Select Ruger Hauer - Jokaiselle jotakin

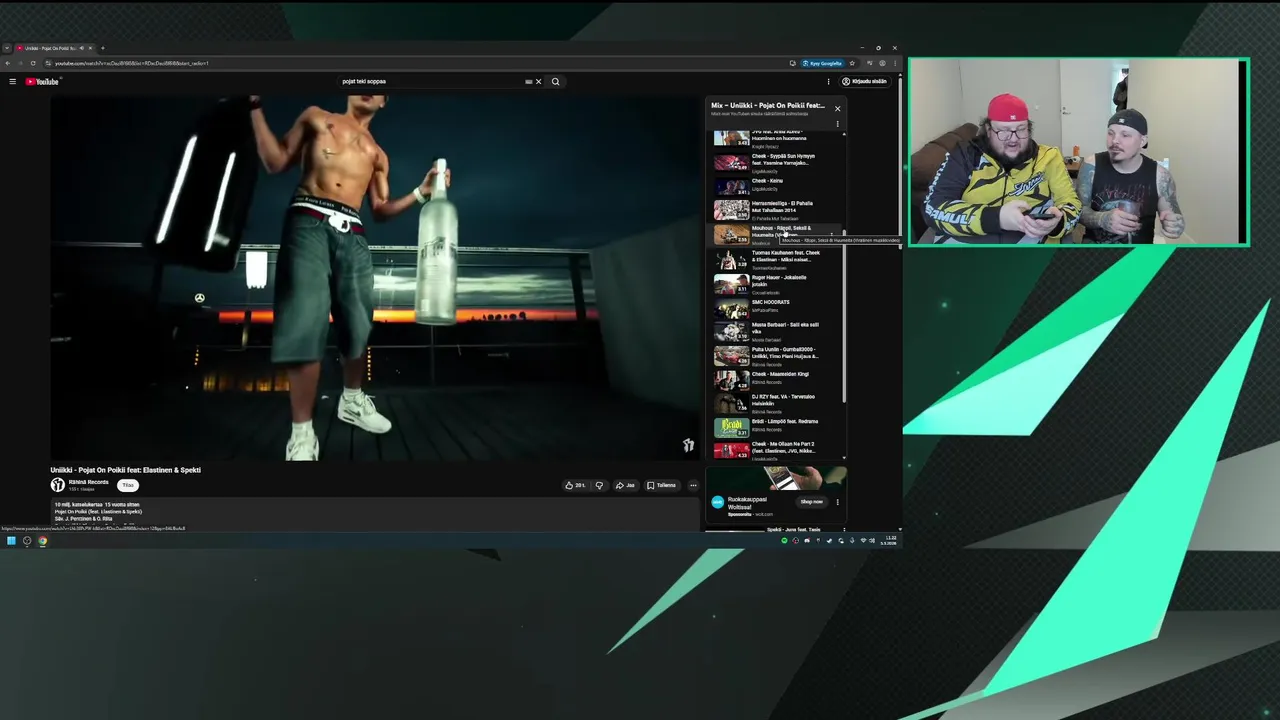[775, 284]
